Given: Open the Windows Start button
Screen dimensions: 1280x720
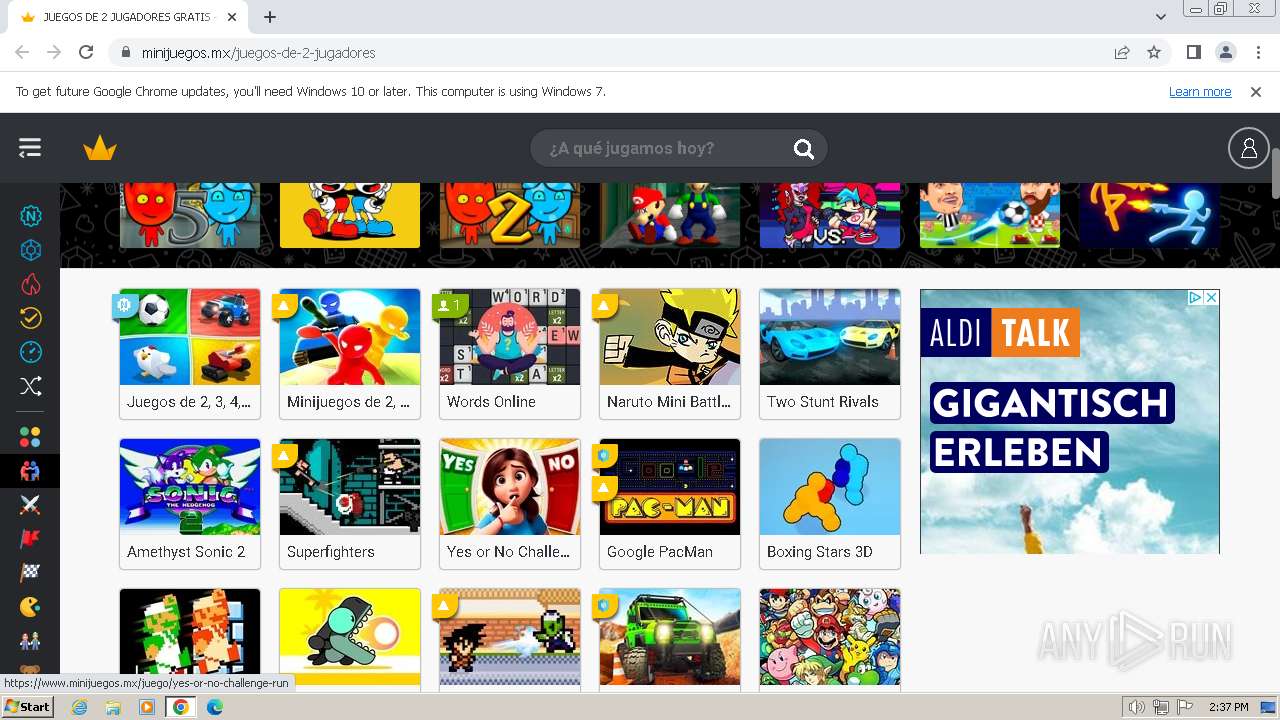Looking at the screenshot, I should pyautogui.click(x=27, y=707).
